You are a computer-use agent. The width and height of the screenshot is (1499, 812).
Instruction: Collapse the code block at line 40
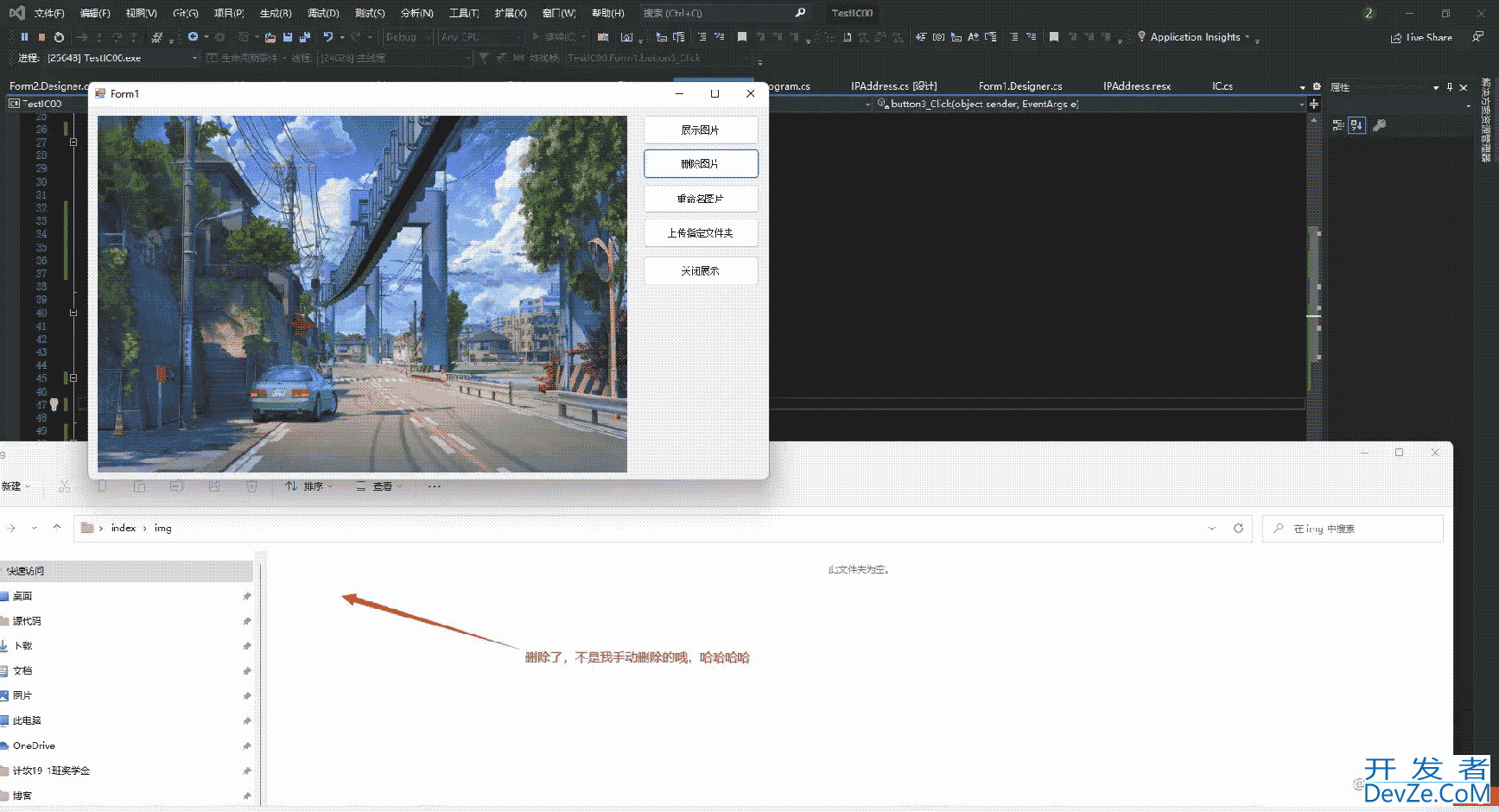pos(73,313)
